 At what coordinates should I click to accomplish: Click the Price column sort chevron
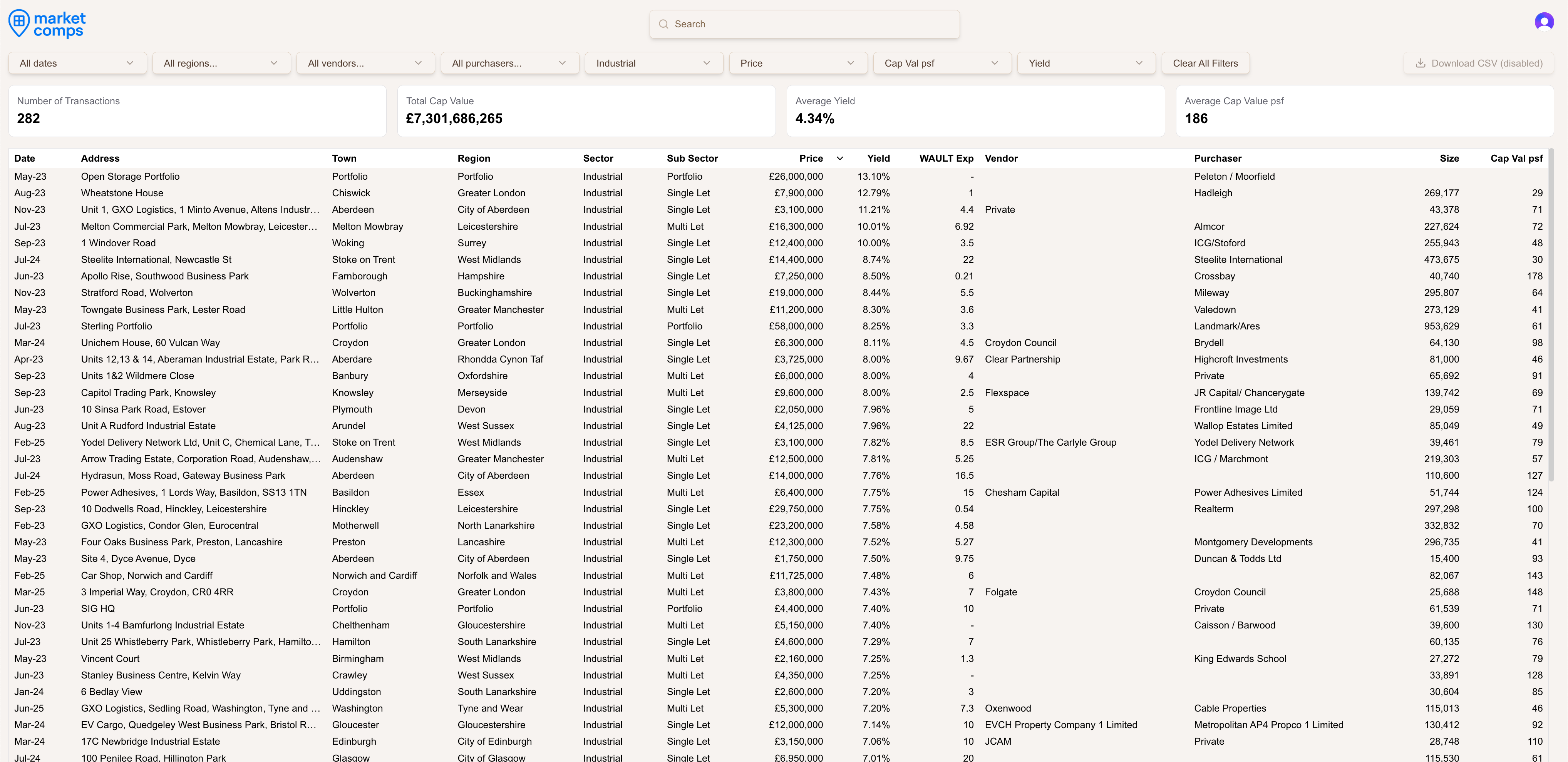coord(840,158)
